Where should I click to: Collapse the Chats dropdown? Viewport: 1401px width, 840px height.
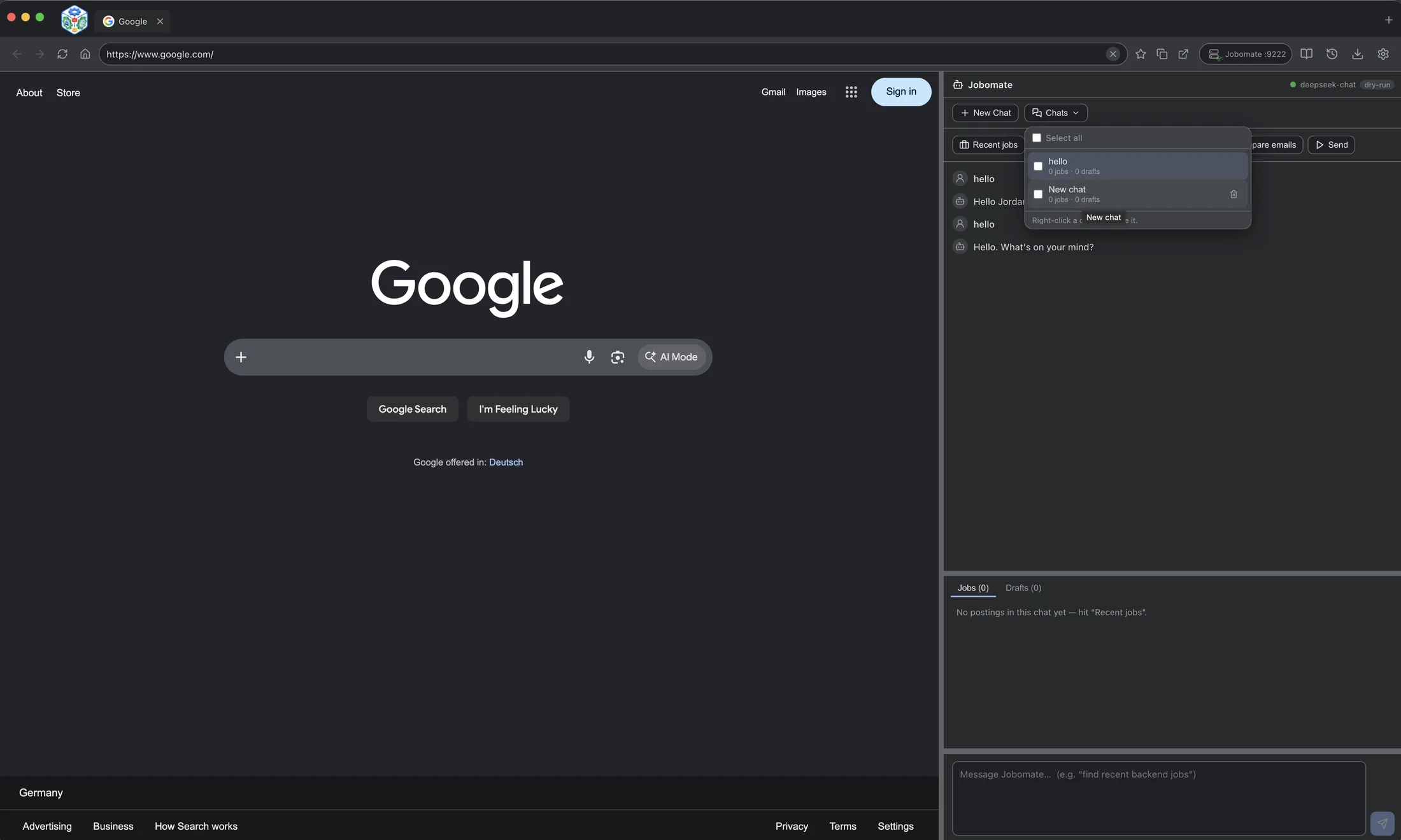(1055, 113)
